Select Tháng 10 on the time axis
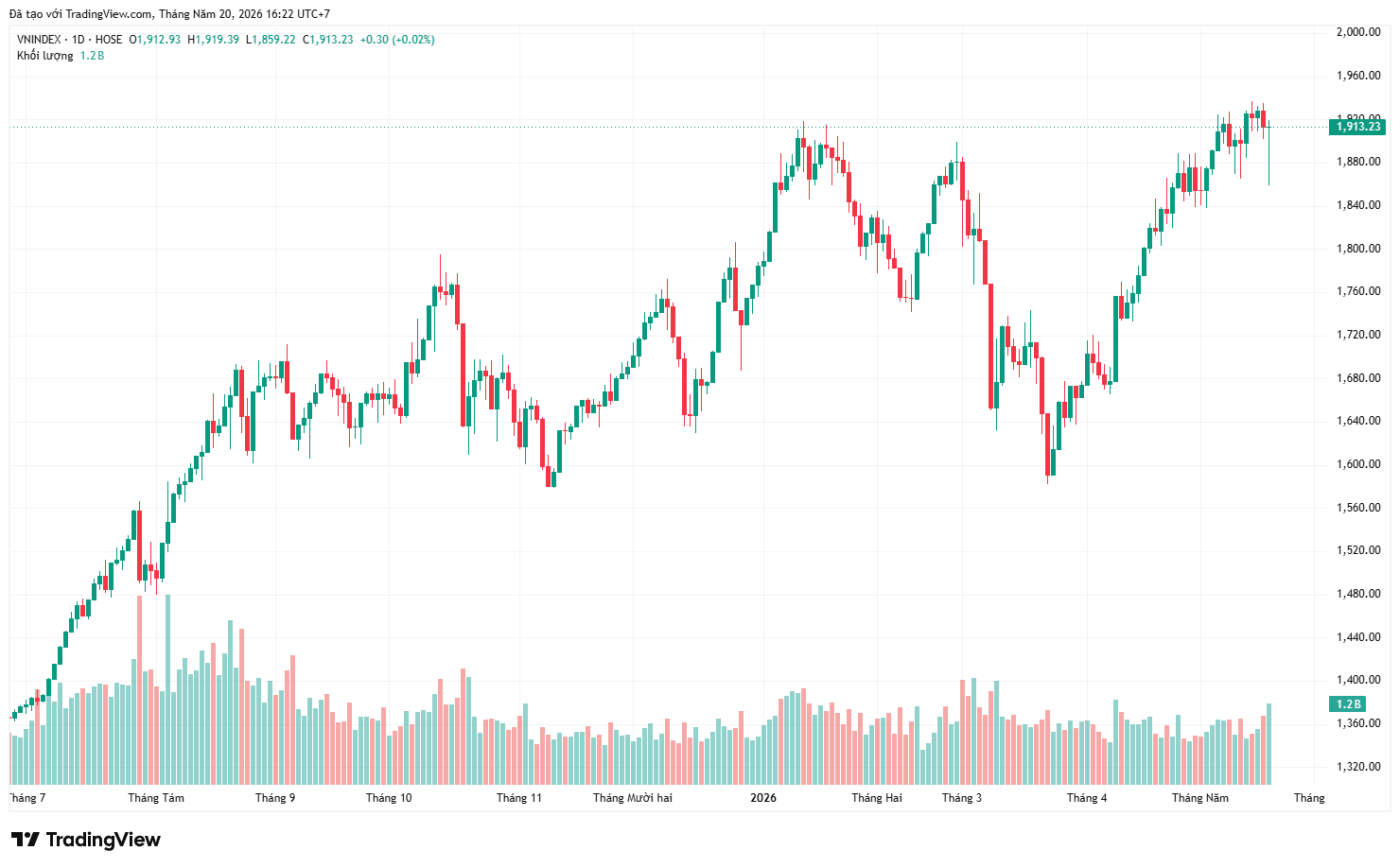 tap(389, 798)
